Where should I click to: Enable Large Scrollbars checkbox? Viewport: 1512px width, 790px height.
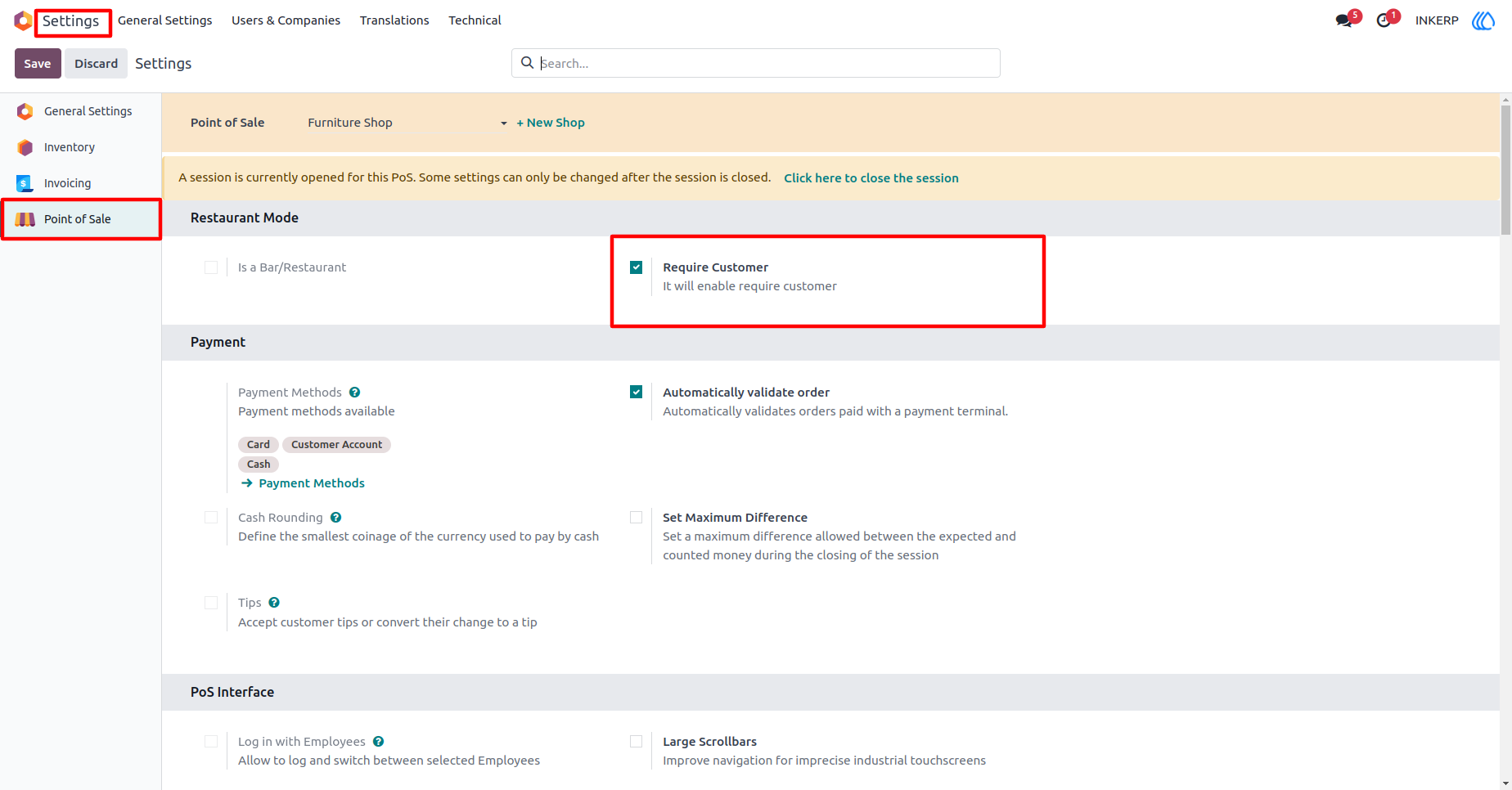pos(636,742)
